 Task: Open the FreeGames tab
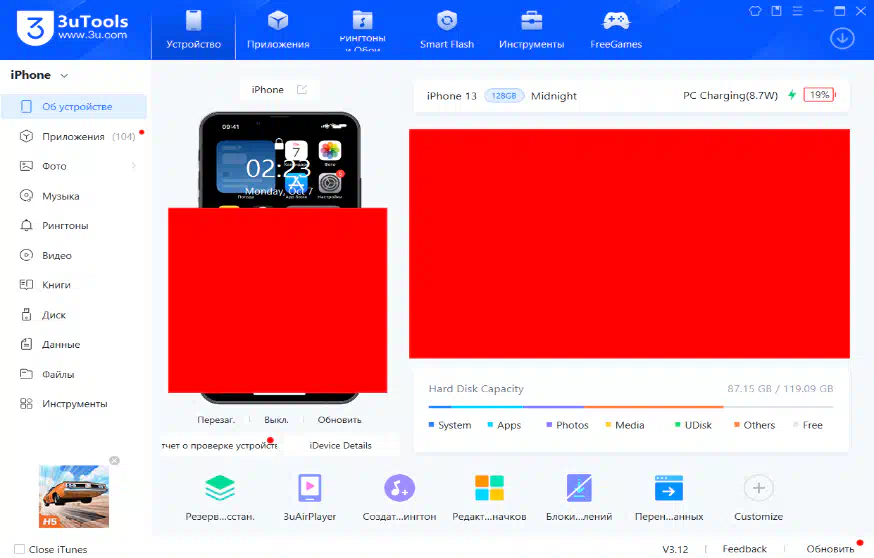[616, 30]
